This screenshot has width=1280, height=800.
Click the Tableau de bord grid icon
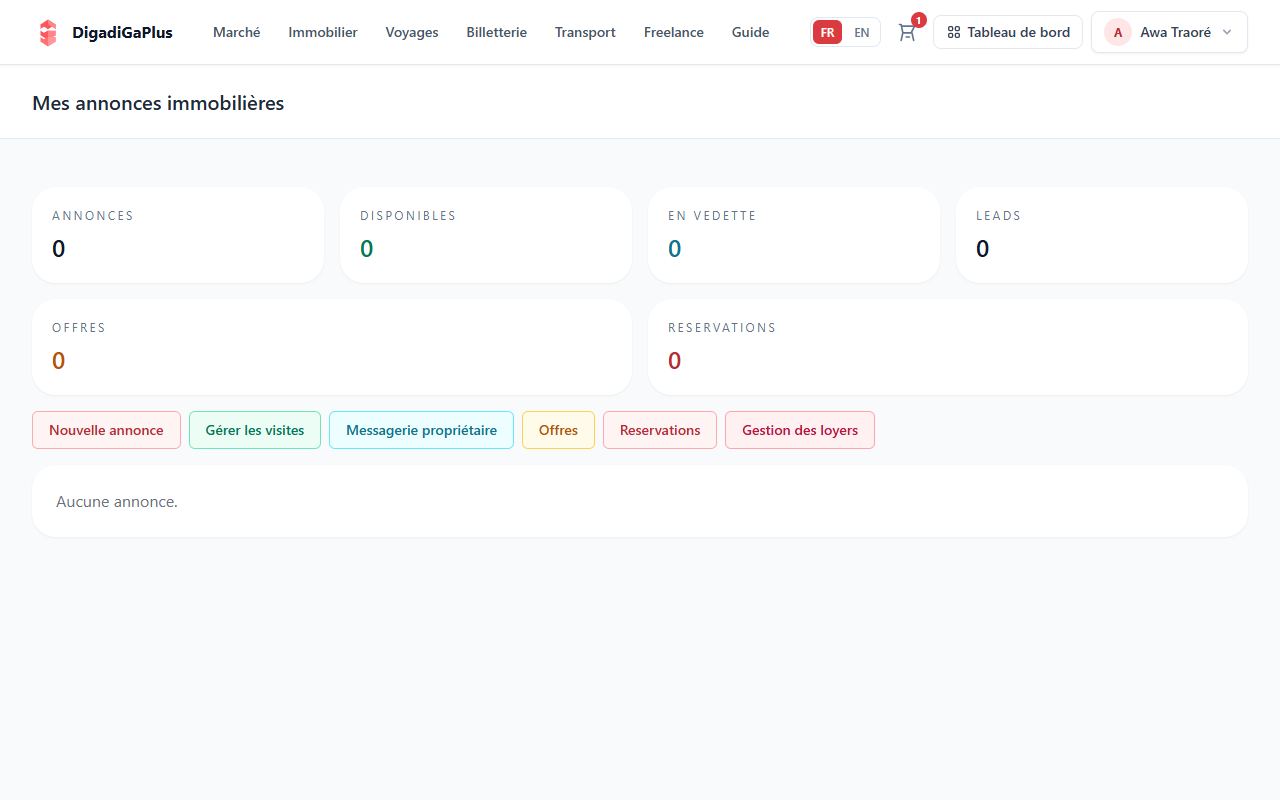954,32
